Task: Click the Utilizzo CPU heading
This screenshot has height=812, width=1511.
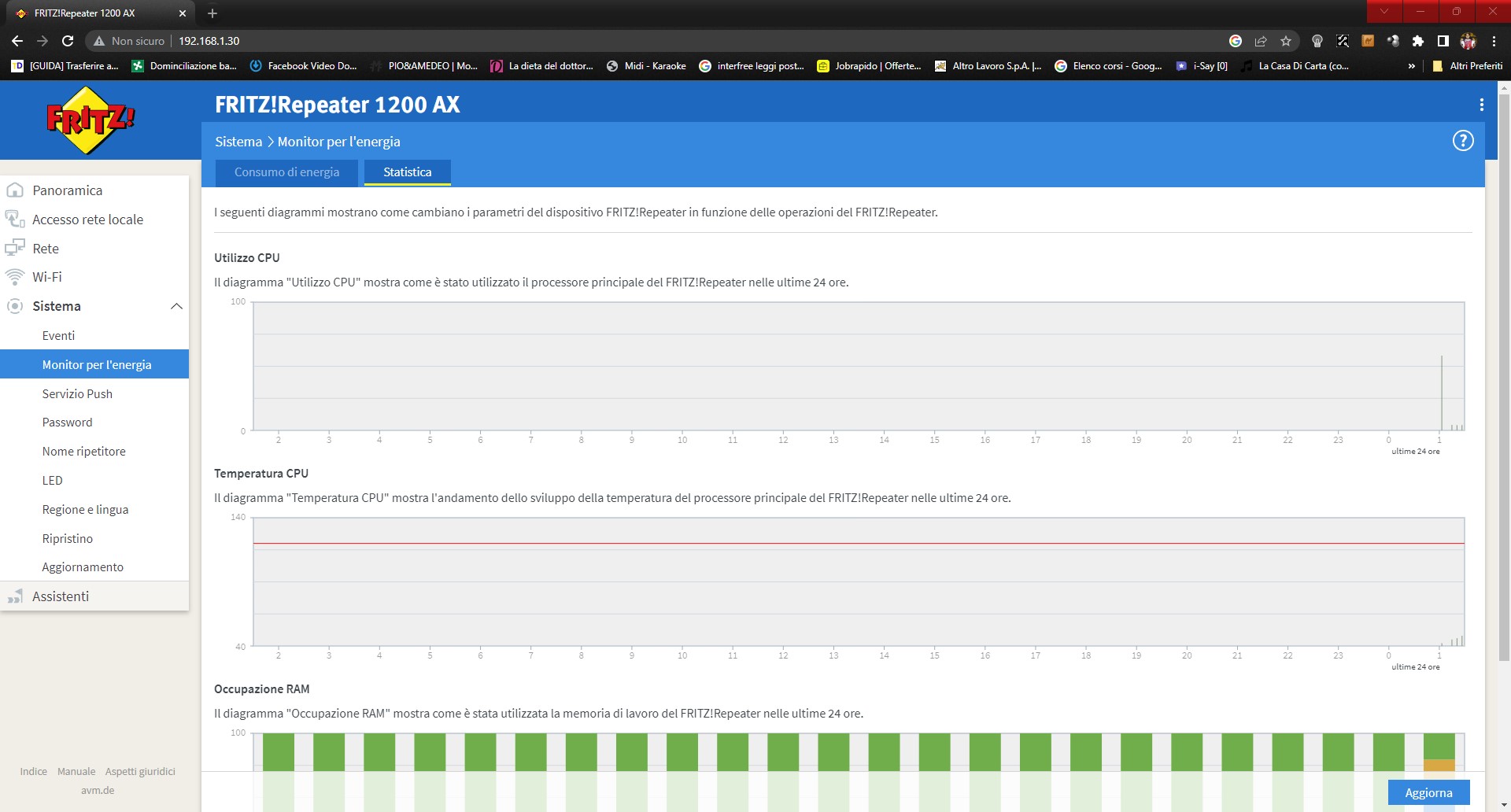Action: pyautogui.click(x=246, y=258)
